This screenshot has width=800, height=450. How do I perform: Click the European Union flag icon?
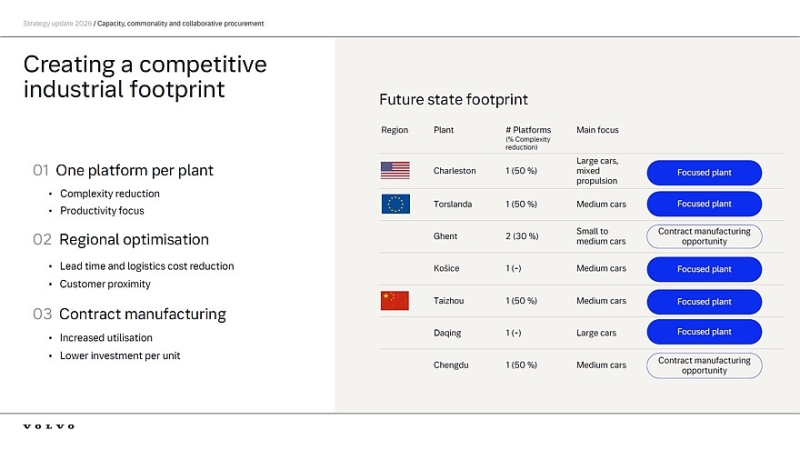point(395,204)
